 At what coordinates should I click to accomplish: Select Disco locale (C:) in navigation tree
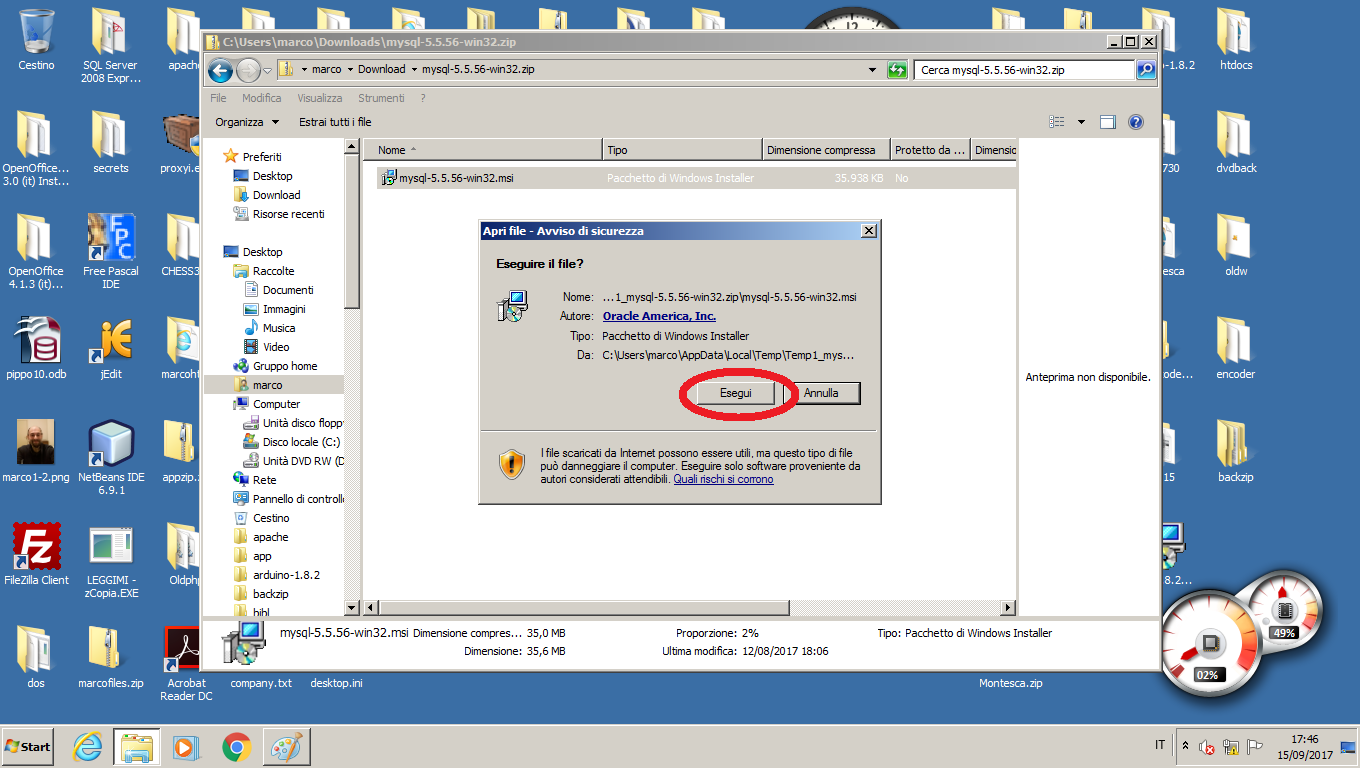coord(300,442)
